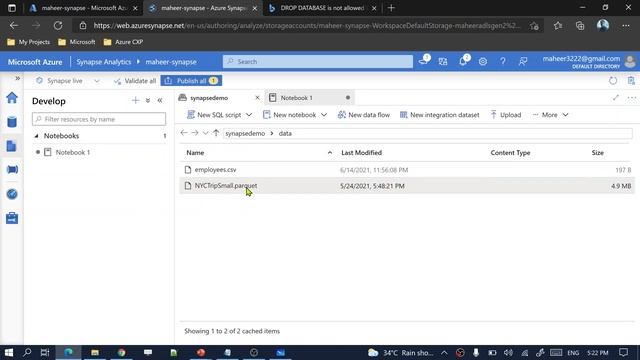Open the Manage hub toolbox icon
The image size is (640, 360).
point(12,218)
